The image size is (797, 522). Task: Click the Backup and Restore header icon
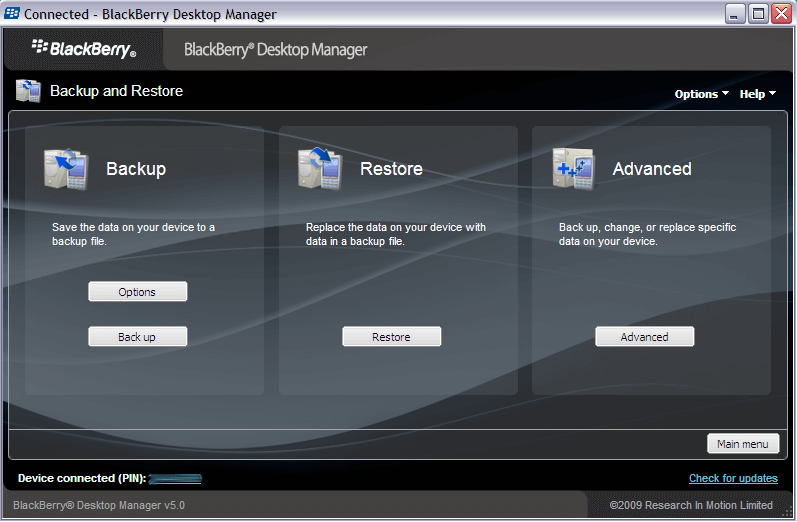(x=28, y=91)
